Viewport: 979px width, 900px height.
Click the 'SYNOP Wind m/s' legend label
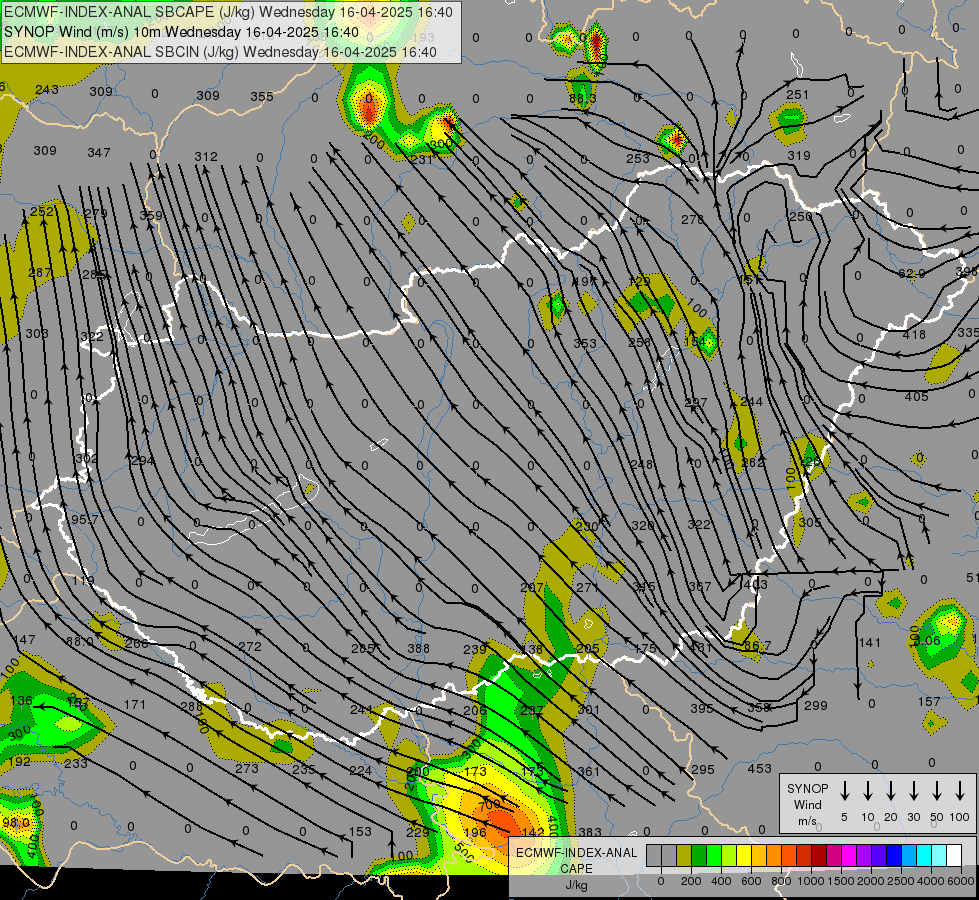pyautogui.click(x=807, y=804)
